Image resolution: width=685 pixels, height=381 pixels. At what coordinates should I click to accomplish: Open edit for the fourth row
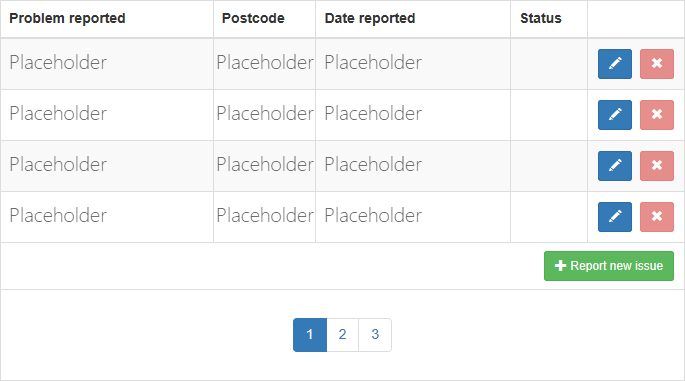click(615, 217)
